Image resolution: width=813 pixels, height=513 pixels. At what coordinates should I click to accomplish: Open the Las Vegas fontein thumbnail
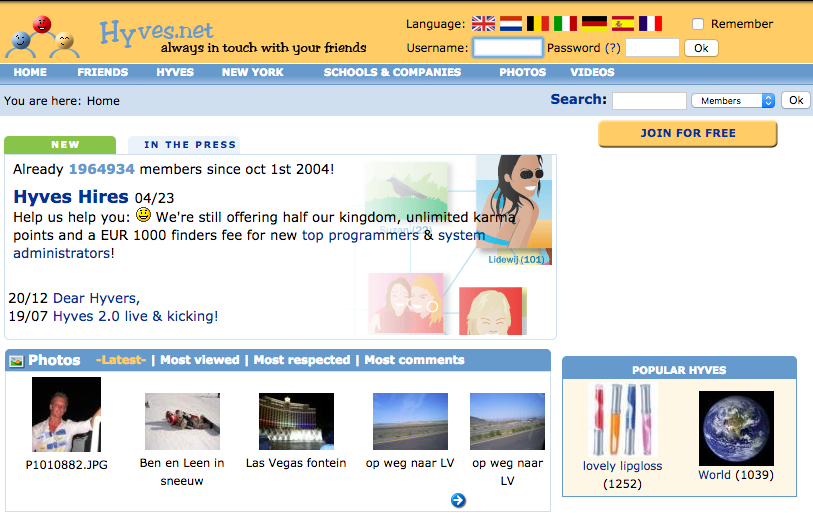(296, 421)
